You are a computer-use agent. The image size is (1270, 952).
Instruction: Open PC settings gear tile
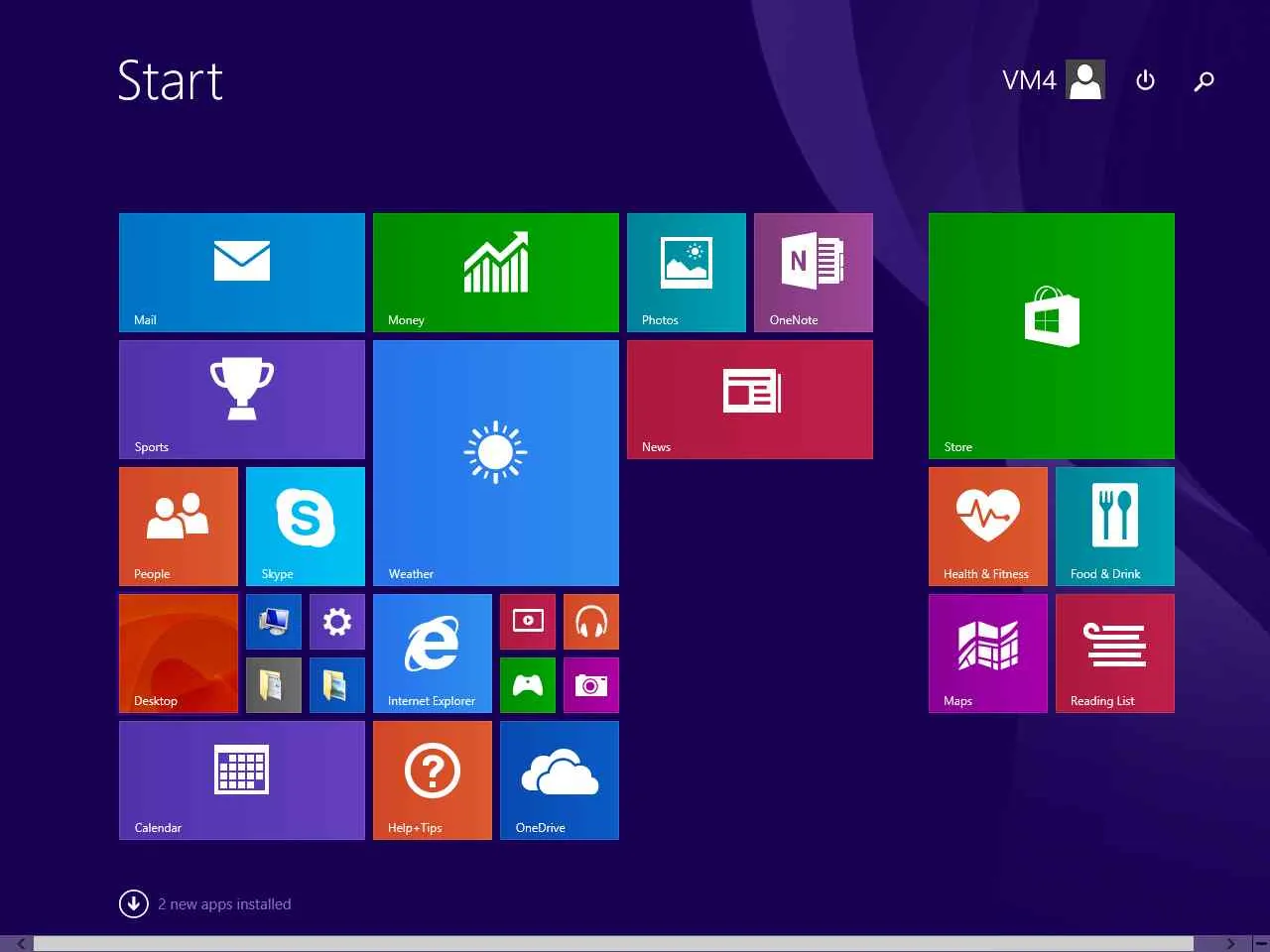pos(337,622)
